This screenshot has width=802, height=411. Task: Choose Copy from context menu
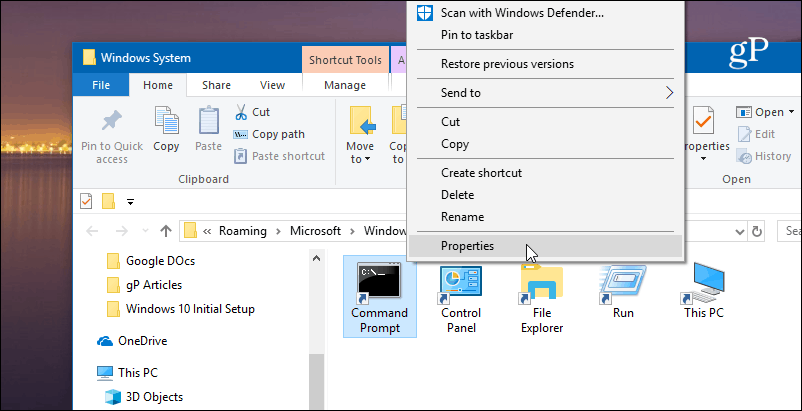(x=545, y=144)
